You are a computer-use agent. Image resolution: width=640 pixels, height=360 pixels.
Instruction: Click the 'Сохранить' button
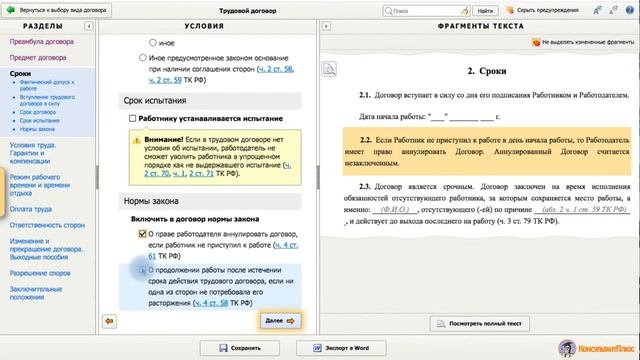point(240,348)
